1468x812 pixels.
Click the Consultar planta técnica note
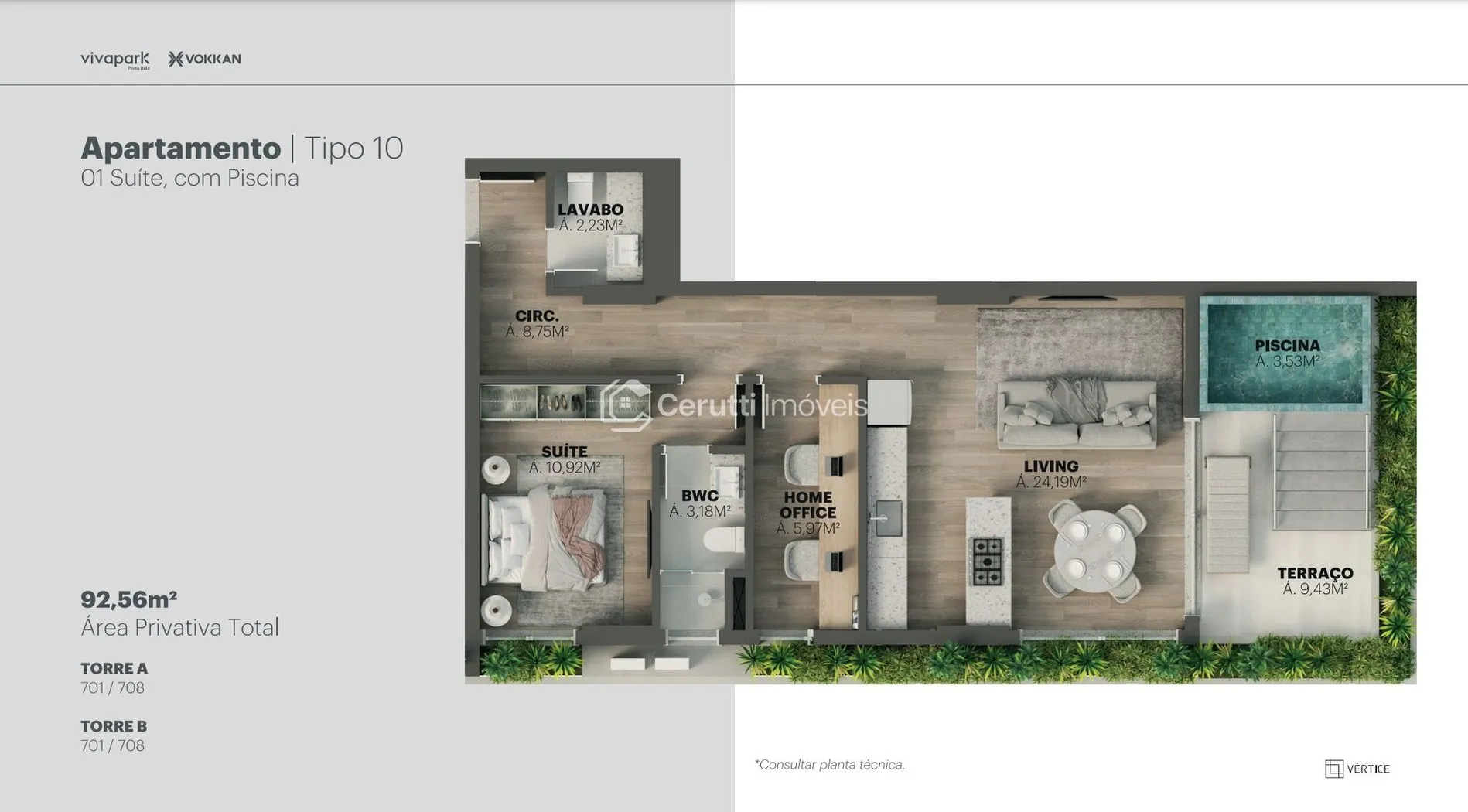pyautogui.click(x=829, y=765)
